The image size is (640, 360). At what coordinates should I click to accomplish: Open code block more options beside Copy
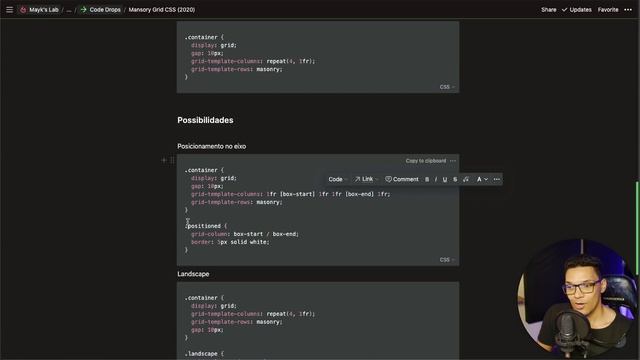click(x=453, y=161)
